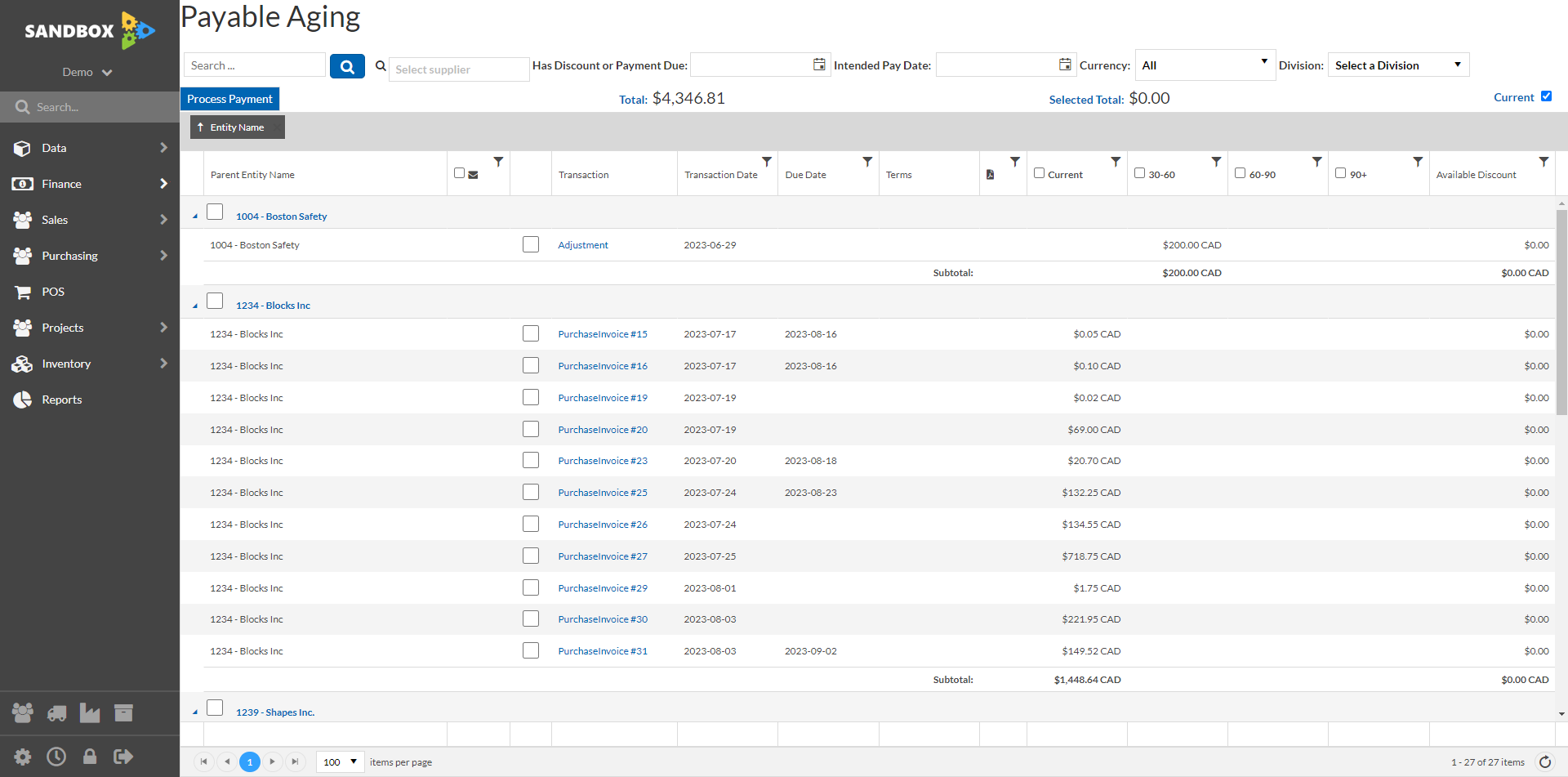Open Intended Pay Date calendar icon
The height and width of the screenshot is (777, 1568).
click(x=1065, y=65)
